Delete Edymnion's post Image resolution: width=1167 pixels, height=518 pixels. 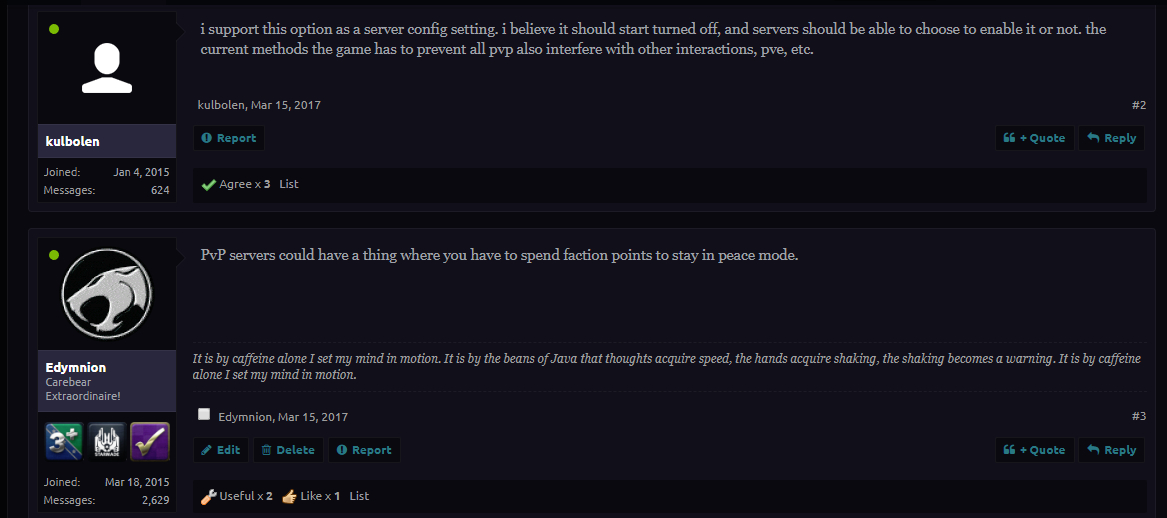click(288, 450)
